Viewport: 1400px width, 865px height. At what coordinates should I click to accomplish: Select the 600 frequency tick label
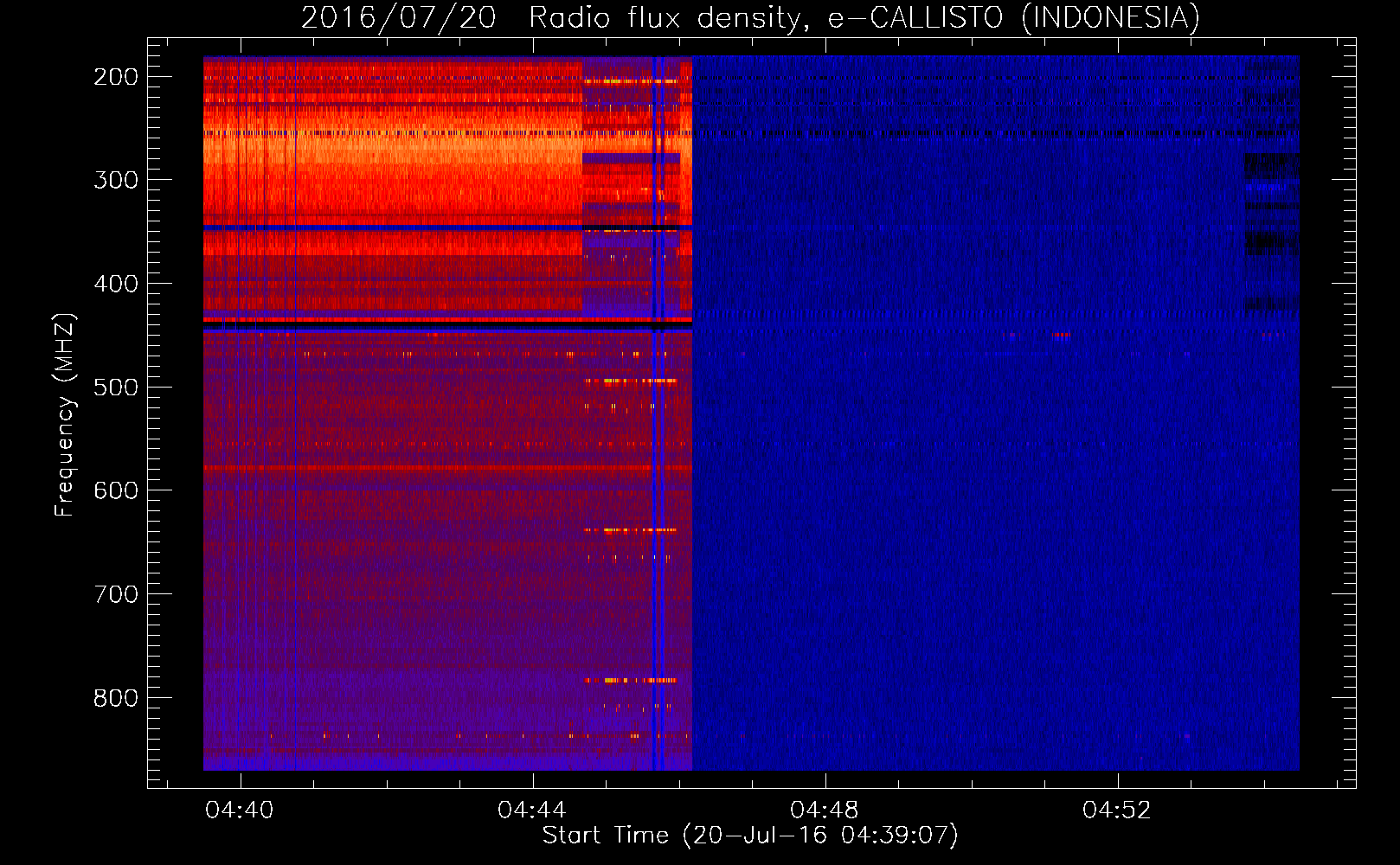pyautogui.click(x=116, y=490)
